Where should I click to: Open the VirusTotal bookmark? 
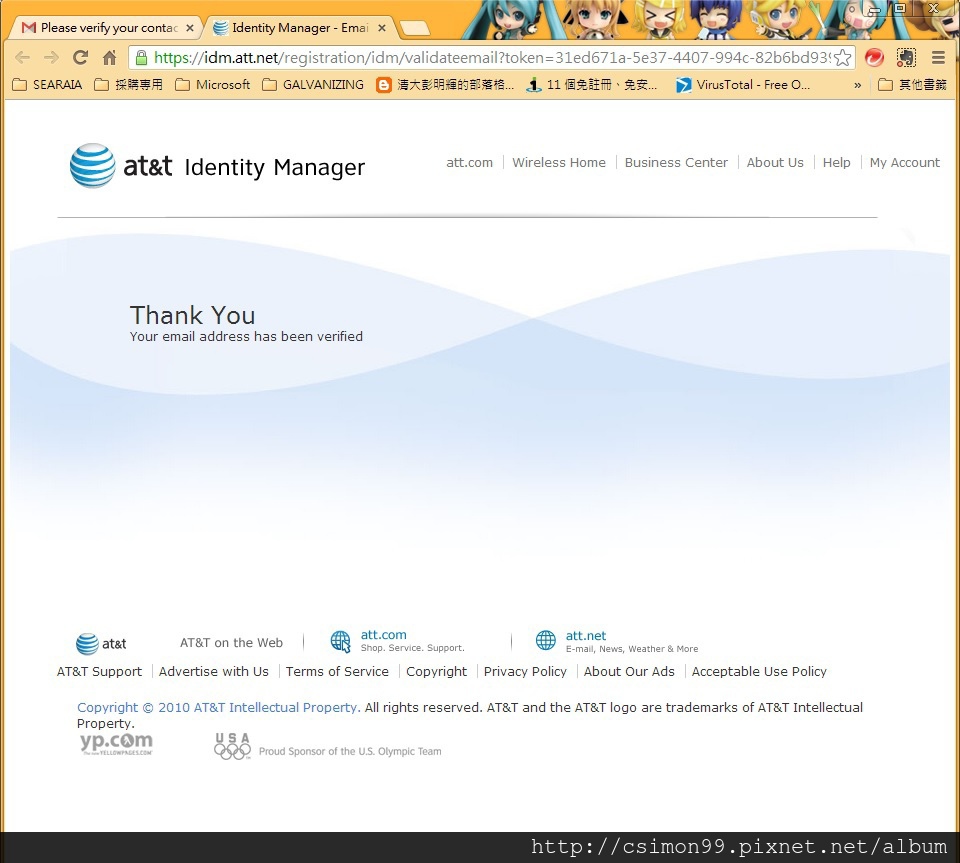tap(743, 84)
